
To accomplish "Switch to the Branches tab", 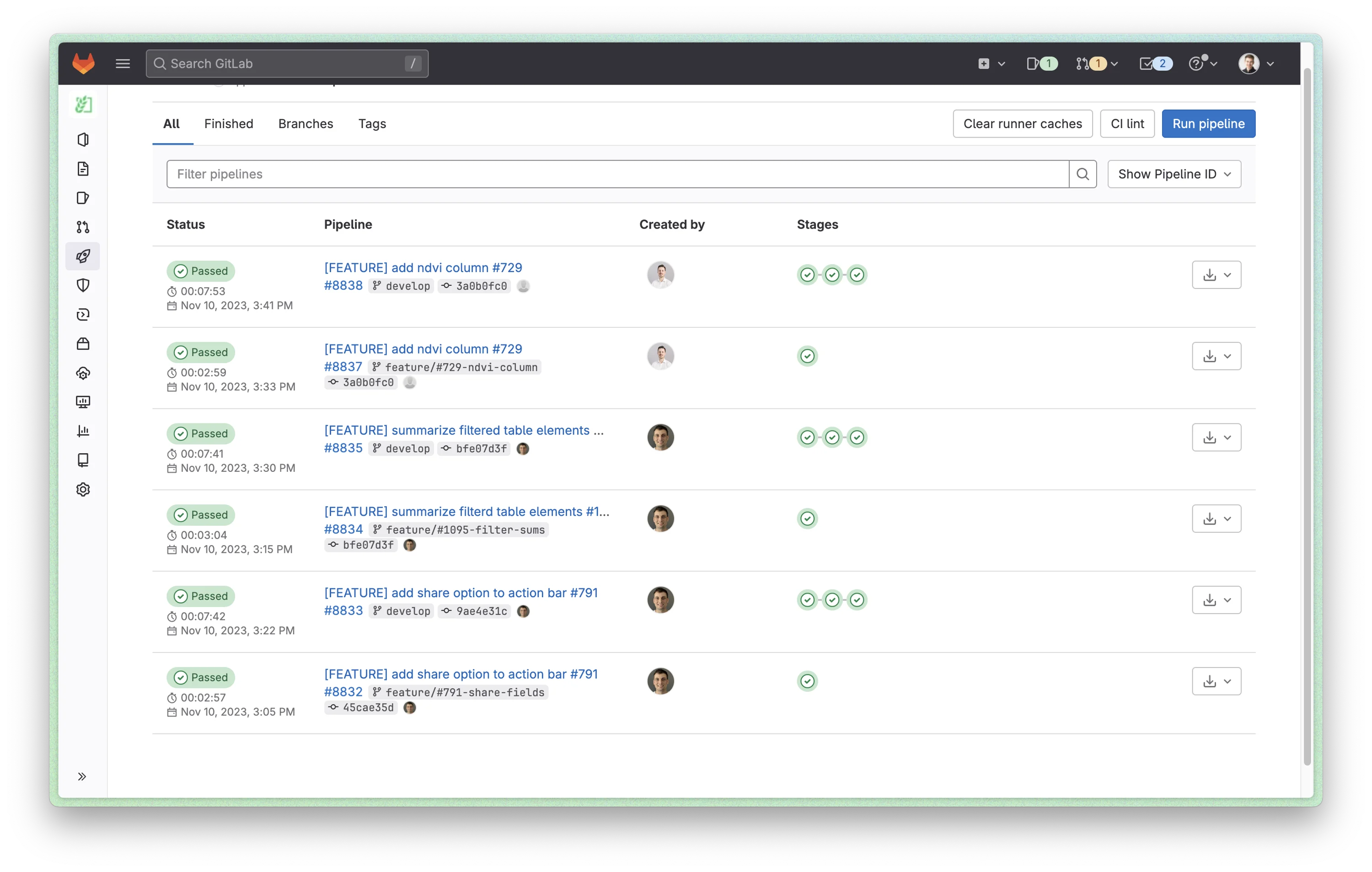I will pos(305,123).
